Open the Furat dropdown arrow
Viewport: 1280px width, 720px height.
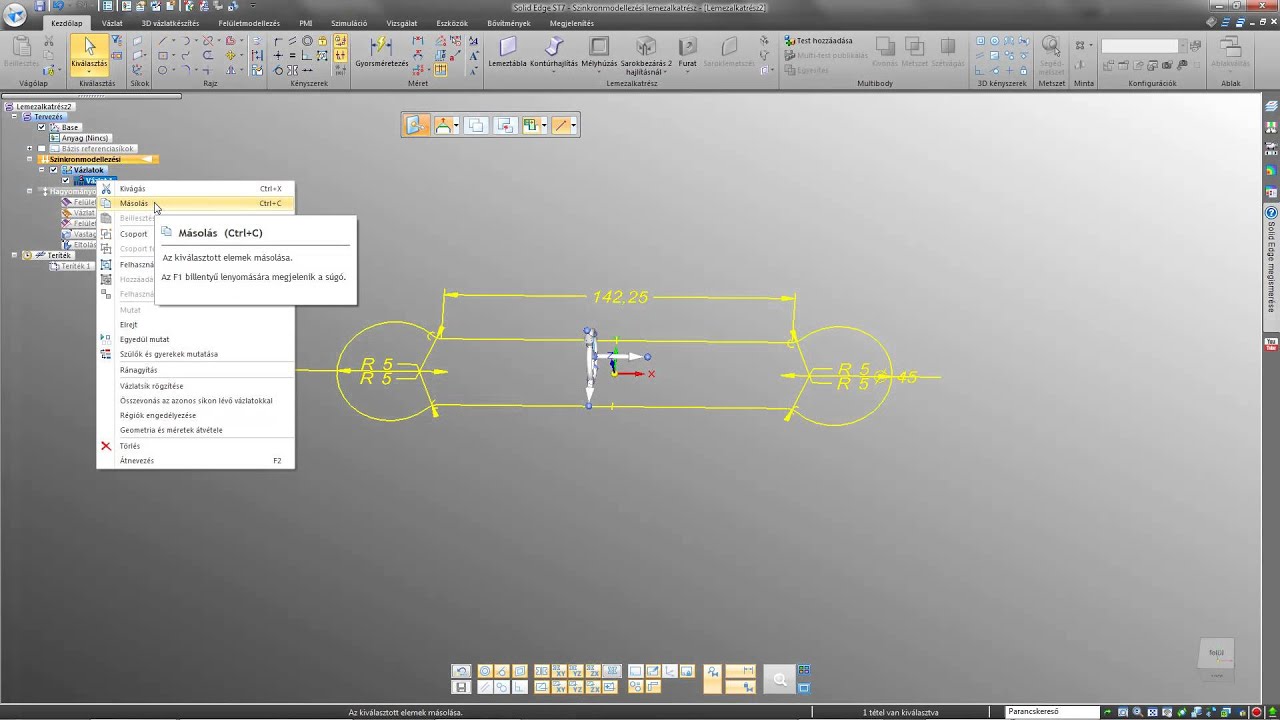[687, 73]
